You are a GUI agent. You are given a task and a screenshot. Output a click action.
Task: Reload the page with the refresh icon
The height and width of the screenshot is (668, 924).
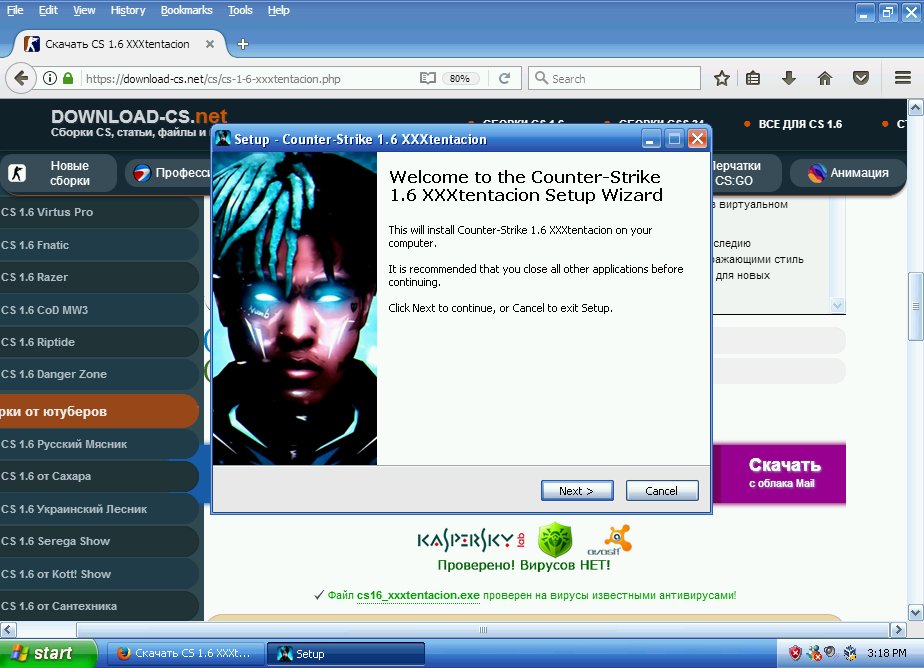point(504,78)
